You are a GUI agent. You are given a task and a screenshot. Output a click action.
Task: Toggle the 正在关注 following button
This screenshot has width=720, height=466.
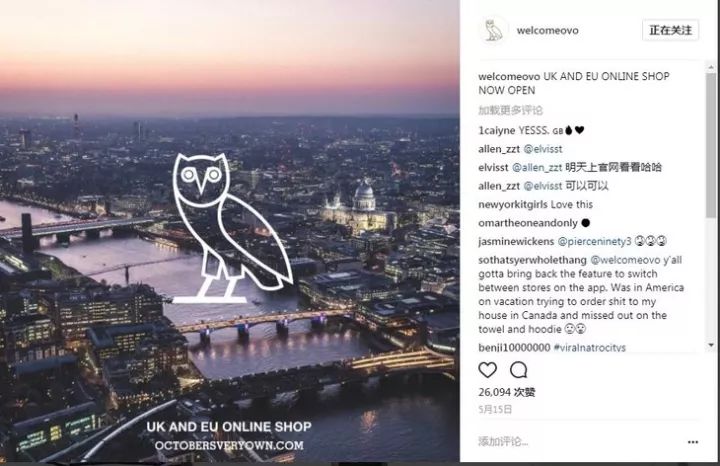pyautogui.click(x=670, y=30)
